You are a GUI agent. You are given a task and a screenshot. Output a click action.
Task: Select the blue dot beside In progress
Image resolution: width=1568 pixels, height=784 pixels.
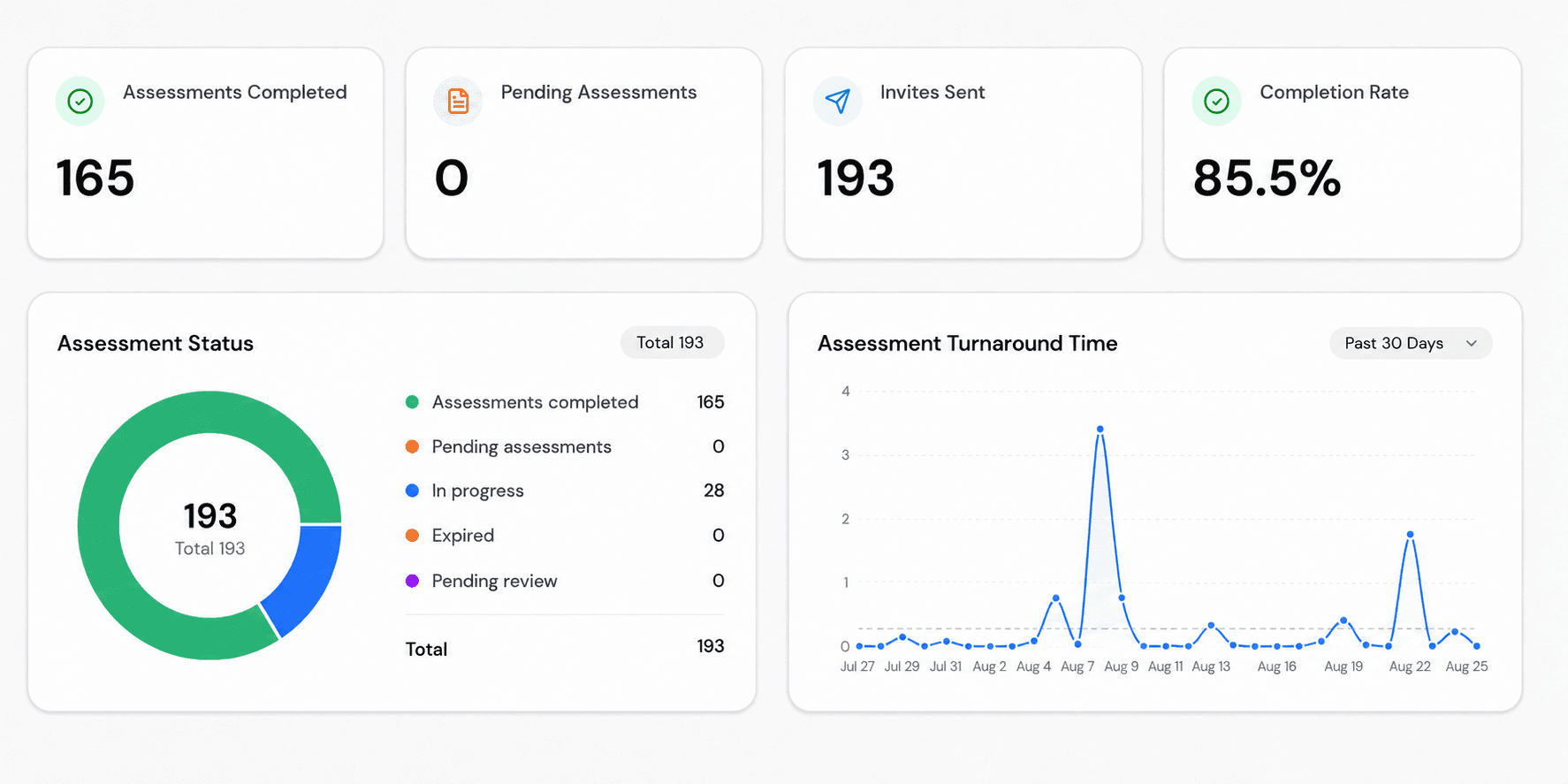(412, 491)
